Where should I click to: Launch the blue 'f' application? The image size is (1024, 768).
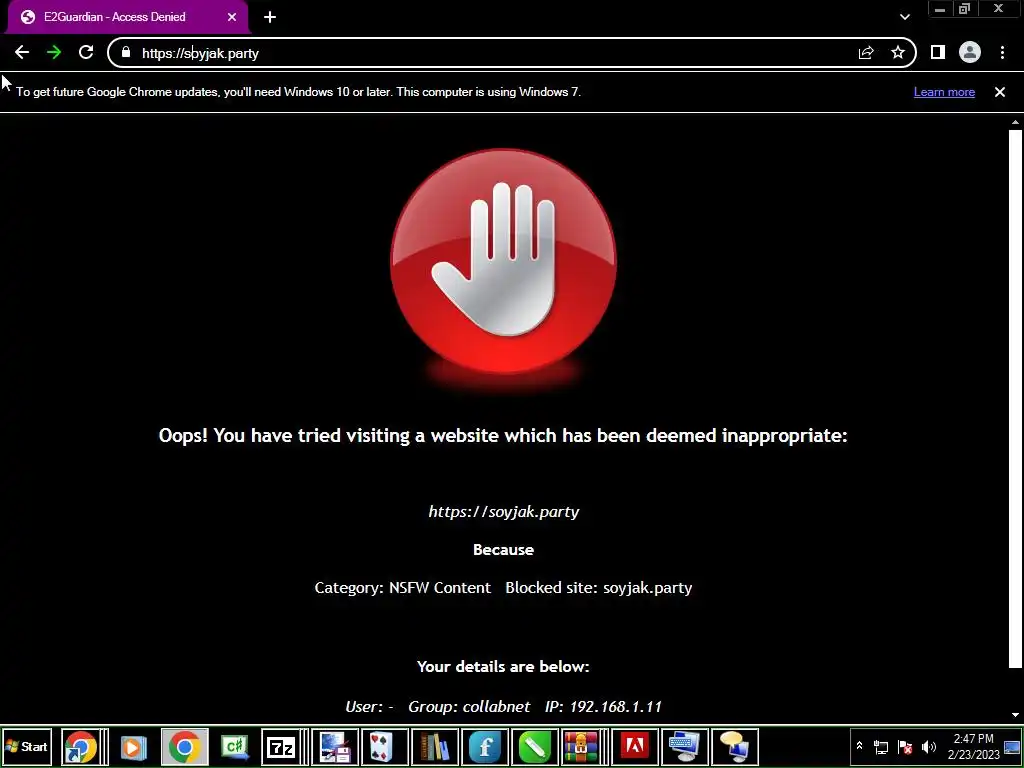click(x=484, y=746)
